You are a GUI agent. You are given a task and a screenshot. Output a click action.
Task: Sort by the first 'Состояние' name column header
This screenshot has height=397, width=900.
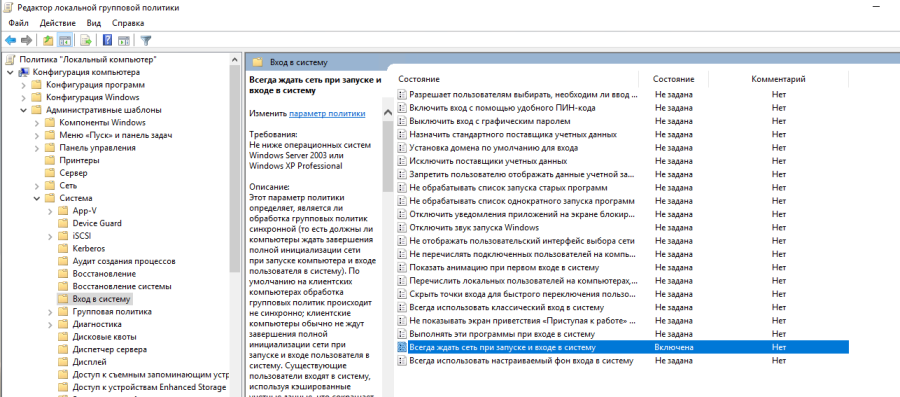pos(419,79)
